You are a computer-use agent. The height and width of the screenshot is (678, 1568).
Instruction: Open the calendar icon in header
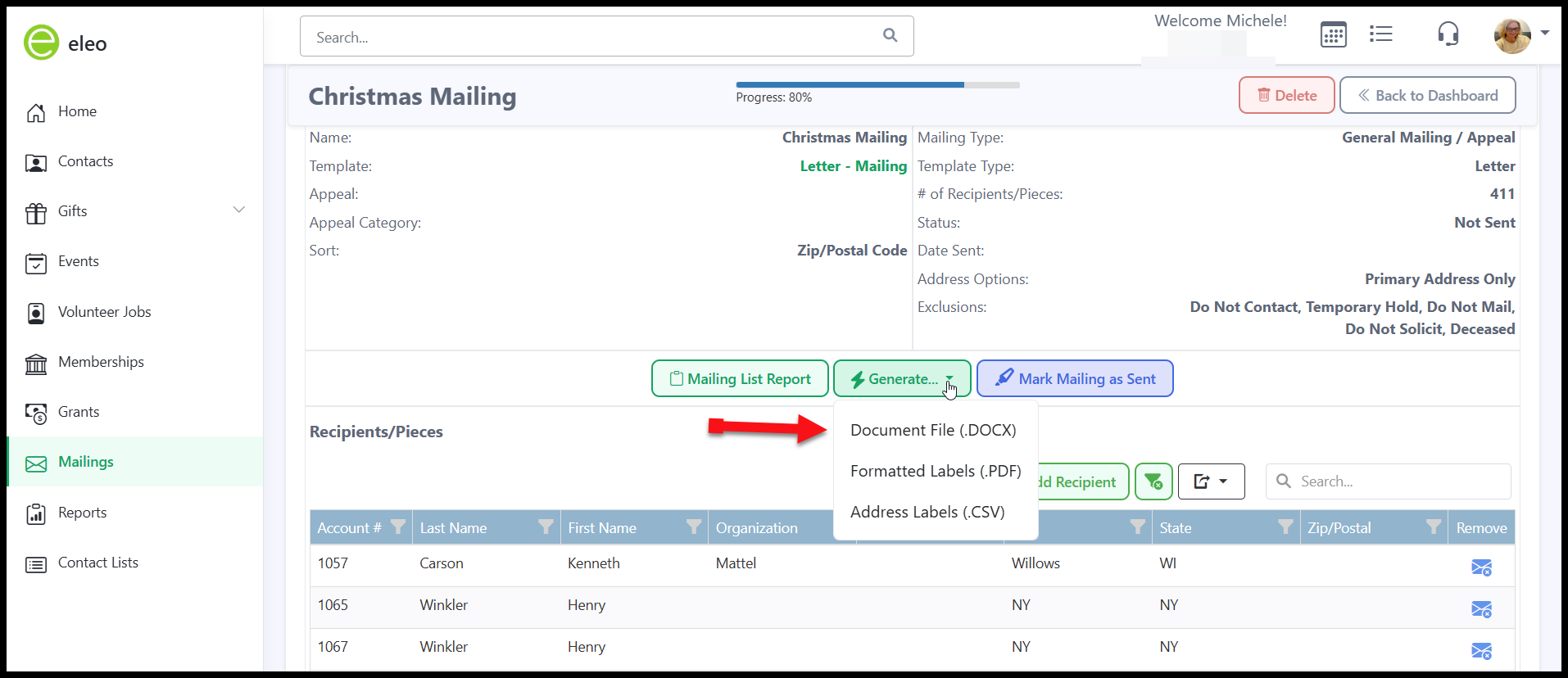pyautogui.click(x=1333, y=34)
